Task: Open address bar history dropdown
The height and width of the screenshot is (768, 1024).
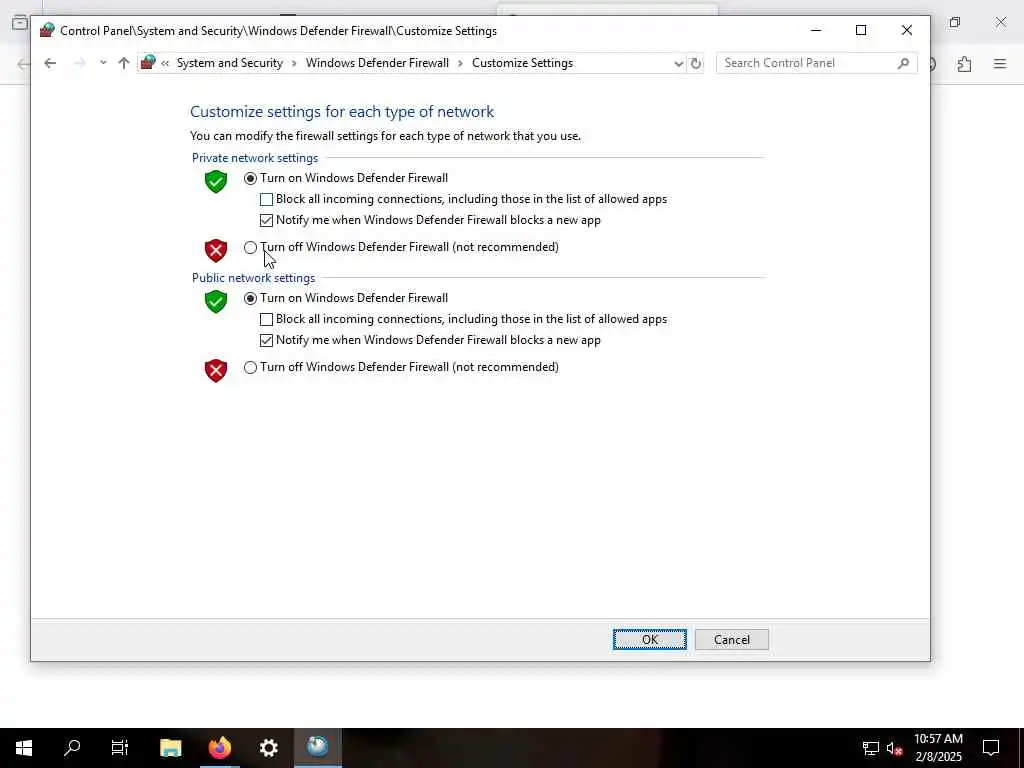Action: click(679, 63)
